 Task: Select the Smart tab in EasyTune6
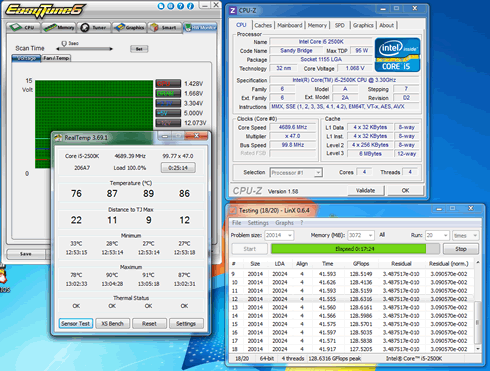[x=165, y=27]
